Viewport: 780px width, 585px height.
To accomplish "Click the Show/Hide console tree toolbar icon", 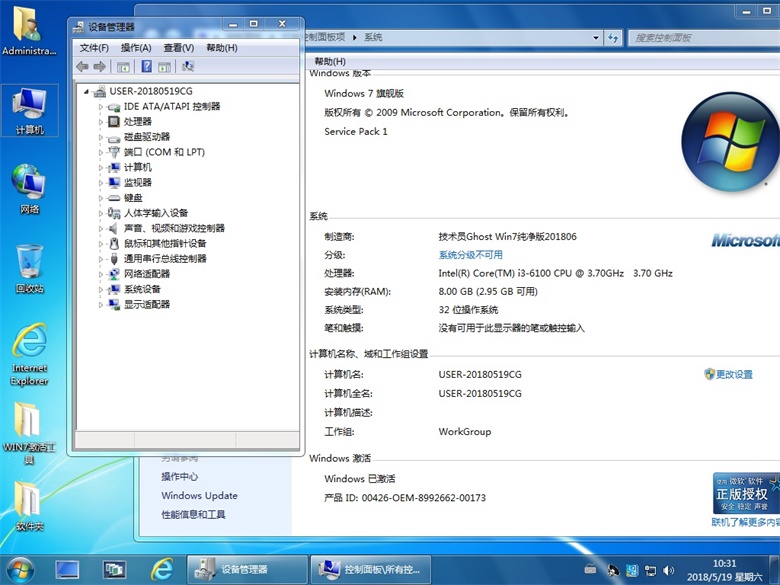I will [123, 67].
